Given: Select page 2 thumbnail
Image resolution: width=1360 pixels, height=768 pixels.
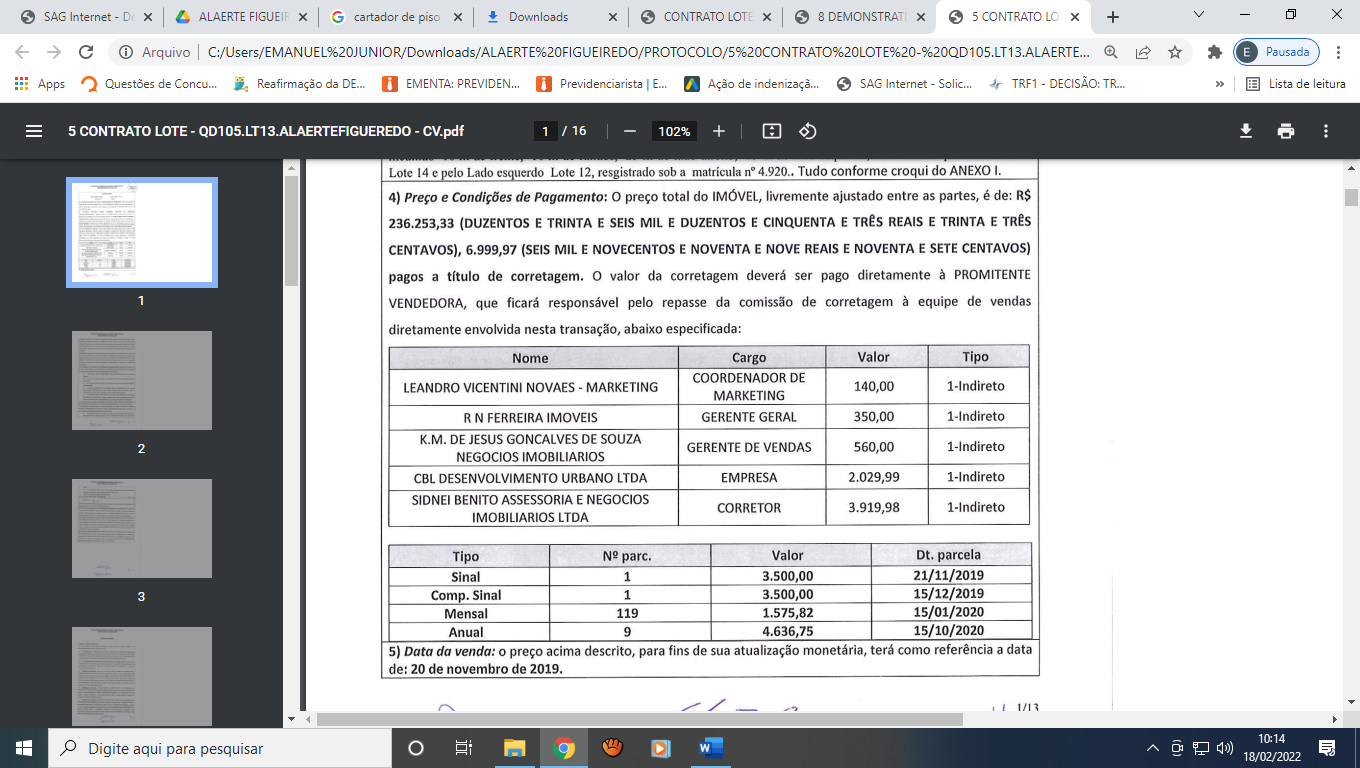Looking at the screenshot, I should (141, 380).
